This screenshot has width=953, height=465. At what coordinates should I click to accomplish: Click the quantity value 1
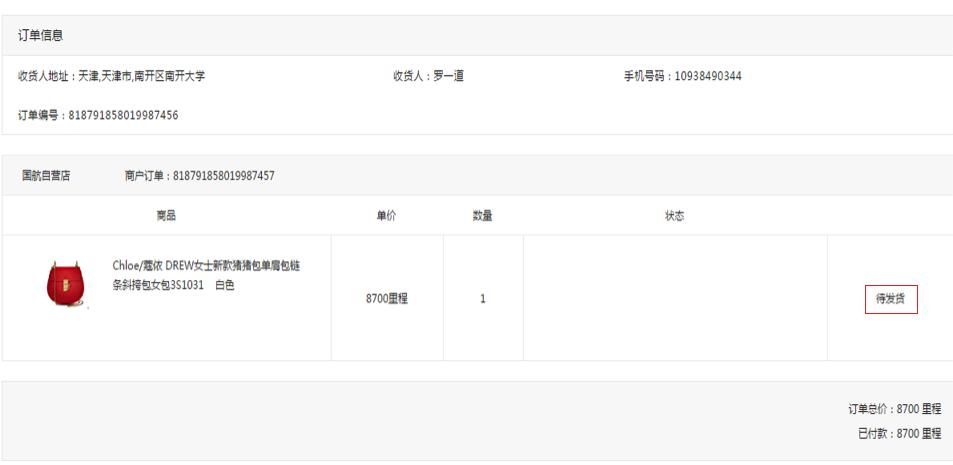pos(483,298)
